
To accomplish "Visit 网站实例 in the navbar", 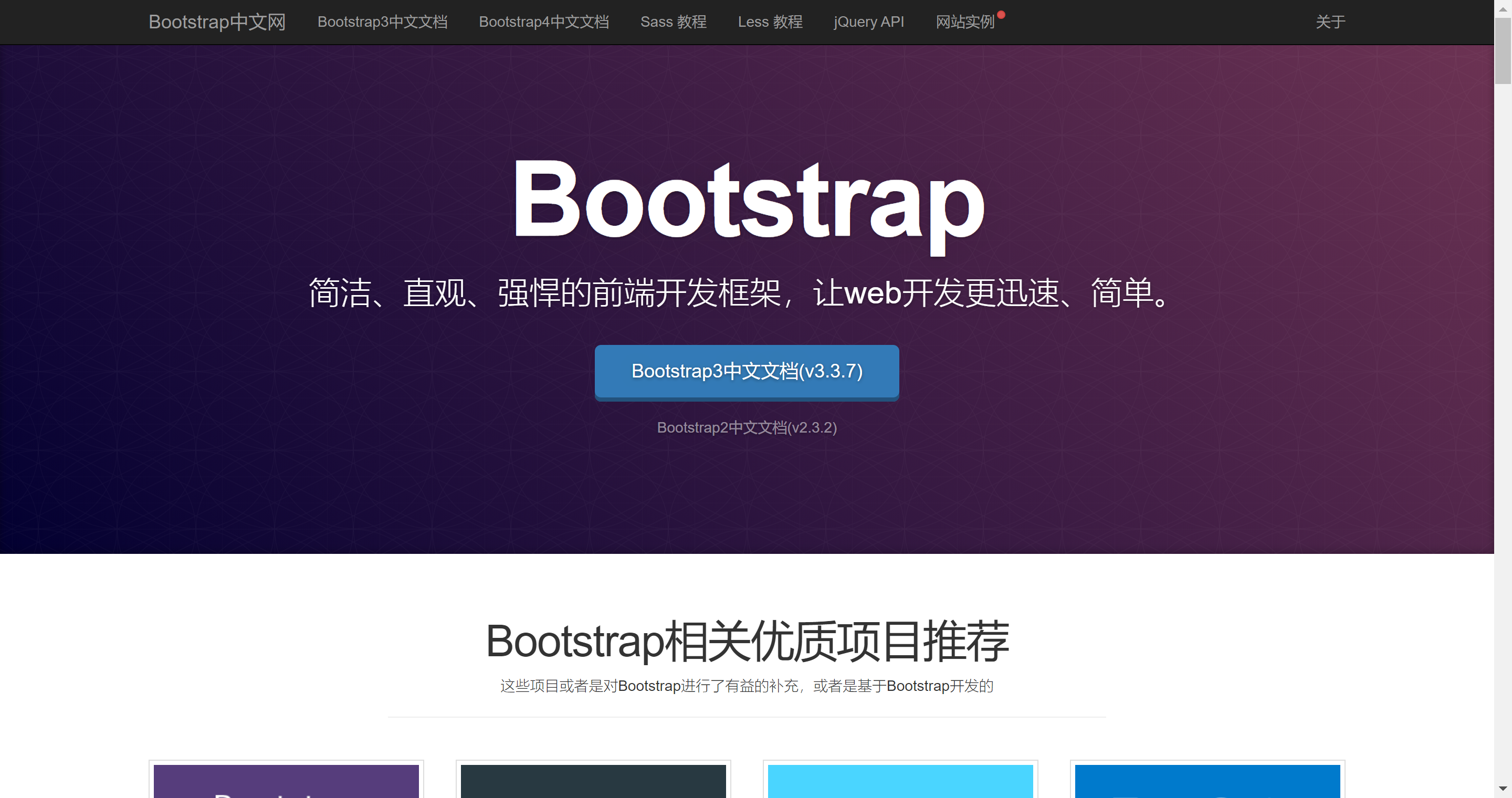I will pyautogui.click(x=964, y=22).
